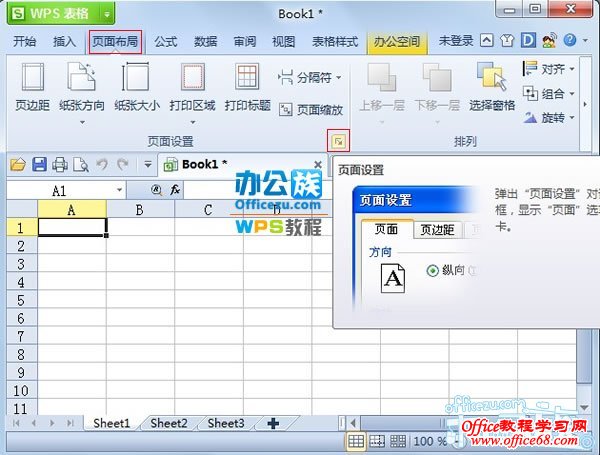The height and width of the screenshot is (455, 600).
Task: Click the 纸张方向 orientation icon
Action: pyautogui.click(x=82, y=78)
